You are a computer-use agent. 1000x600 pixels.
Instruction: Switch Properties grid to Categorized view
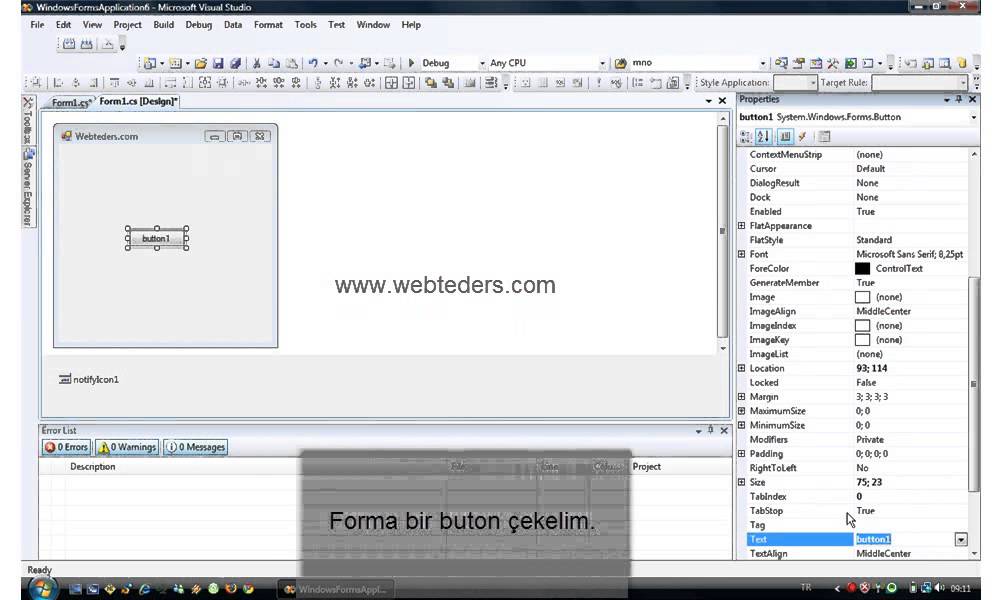[x=746, y=136]
